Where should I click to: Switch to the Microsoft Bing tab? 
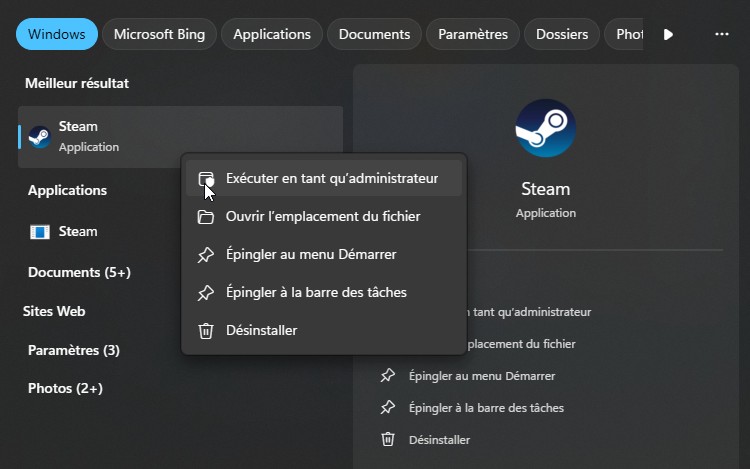tap(159, 34)
